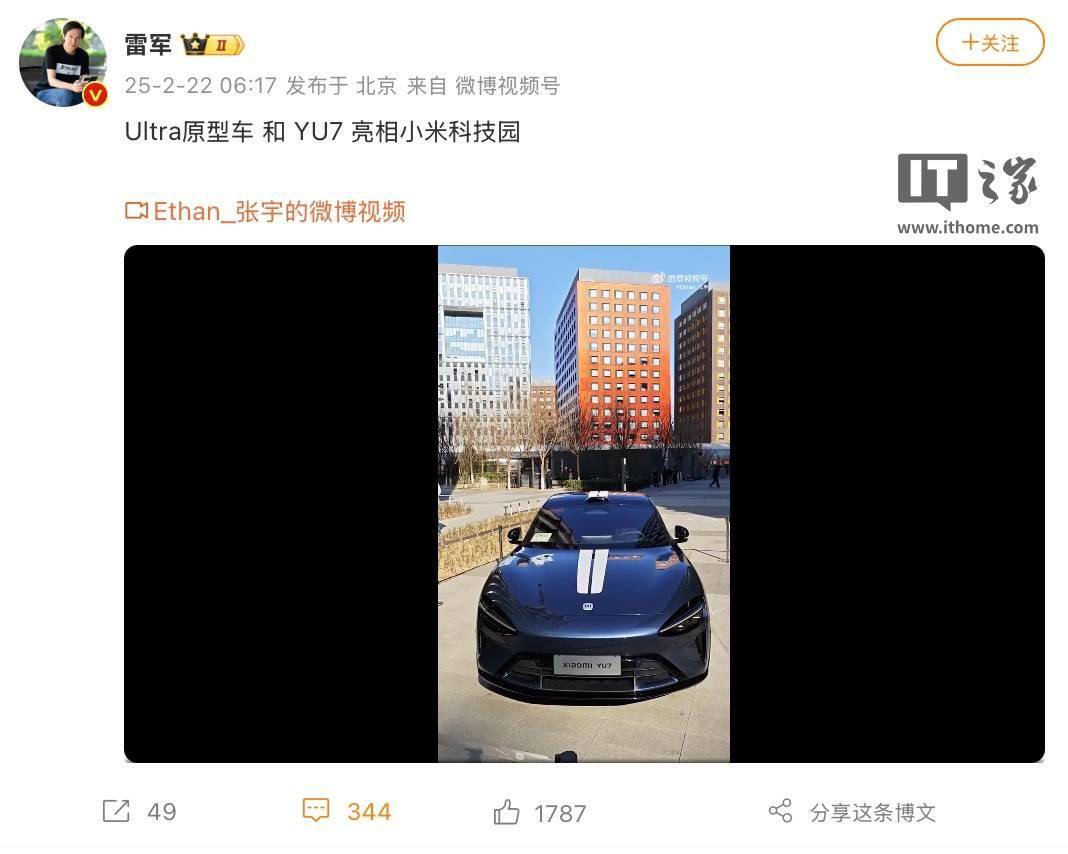Open the 微博视频号 source link
Image resolution: width=1068 pixels, height=854 pixels.
507,86
